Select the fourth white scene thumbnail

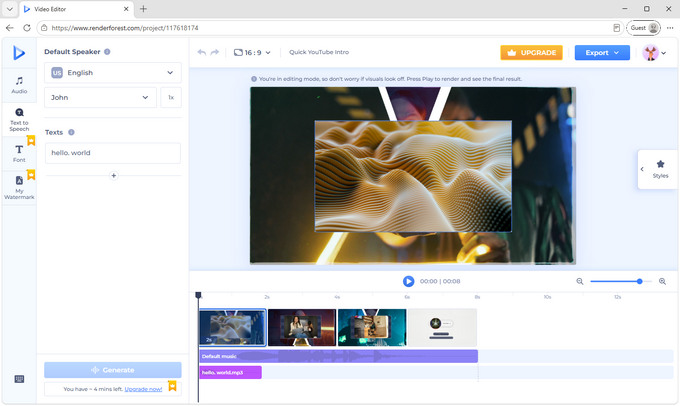[442, 327]
